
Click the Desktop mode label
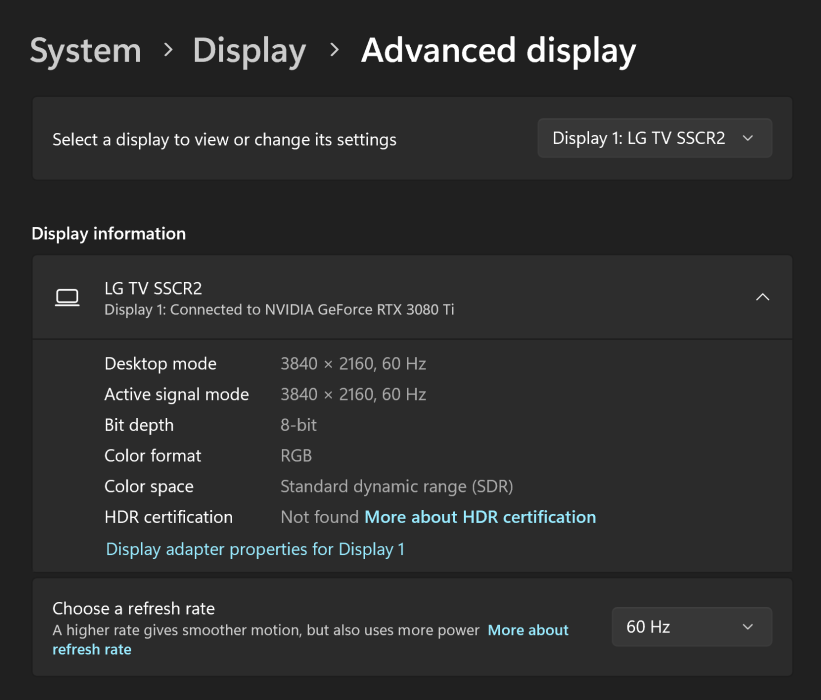tap(160, 364)
